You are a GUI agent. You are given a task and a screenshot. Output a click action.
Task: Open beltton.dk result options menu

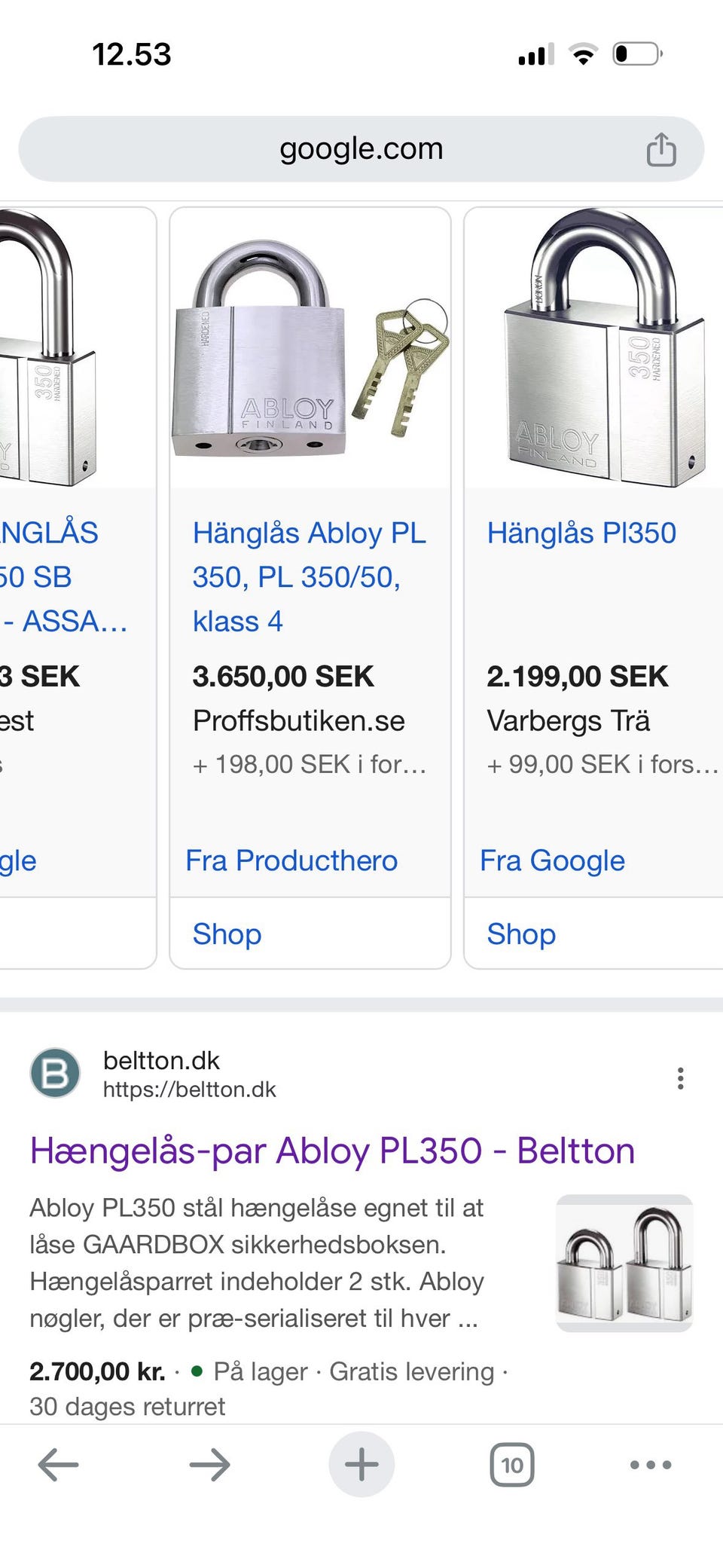(680, 1078)
